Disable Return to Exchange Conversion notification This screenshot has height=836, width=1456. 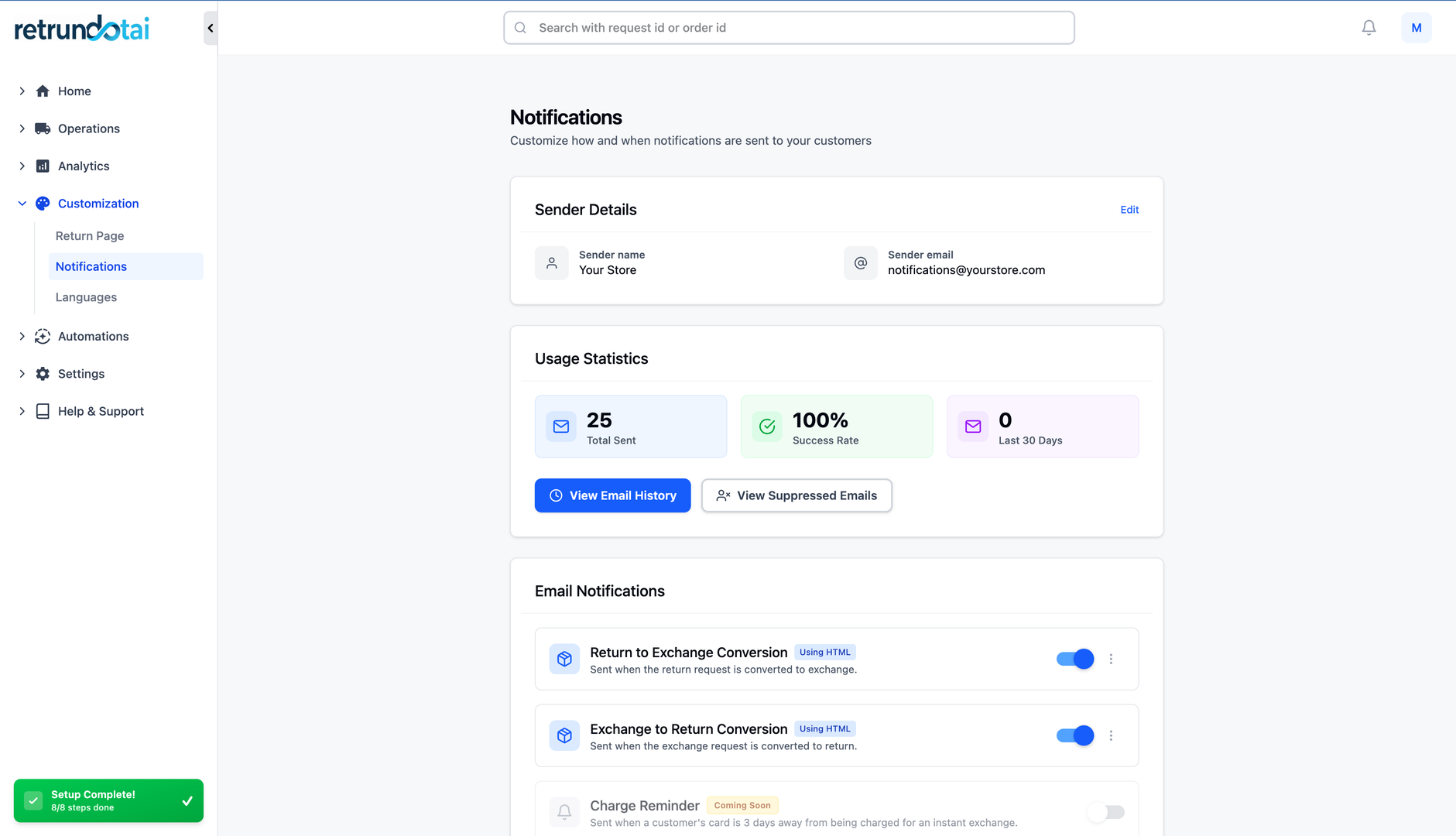(1075, 659)
